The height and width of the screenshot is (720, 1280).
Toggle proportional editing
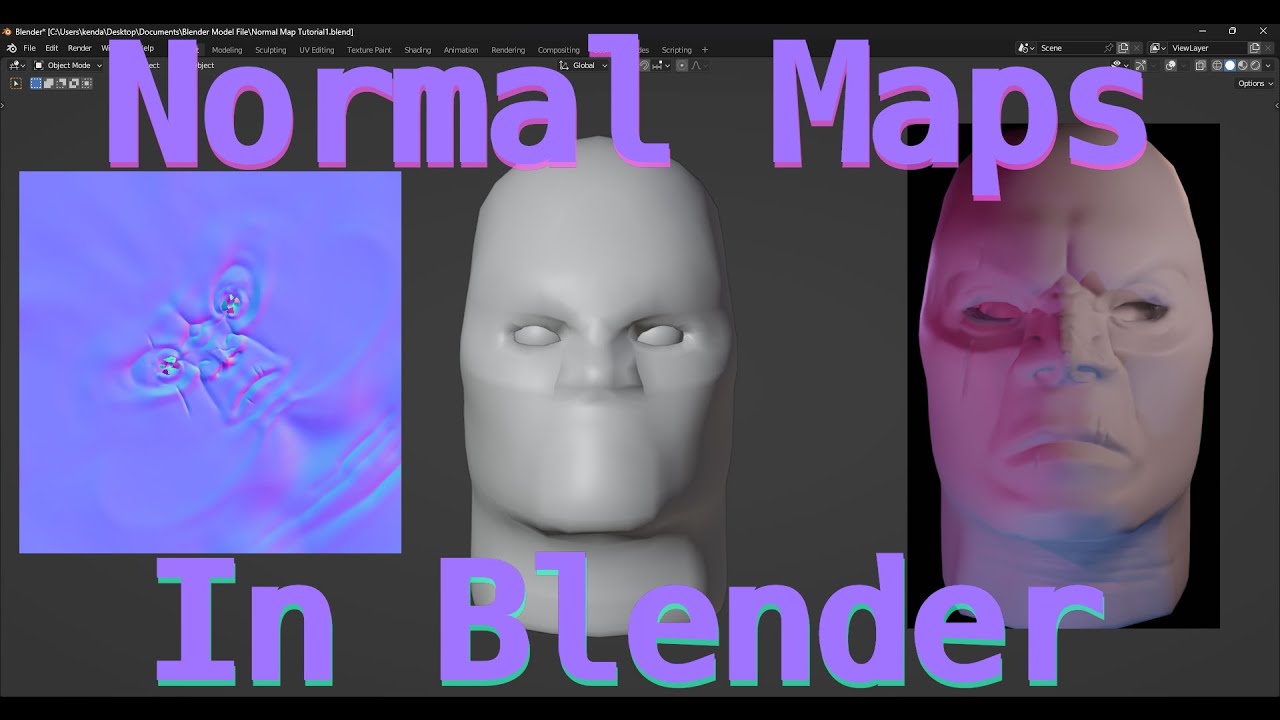click(x=682, y=65)
